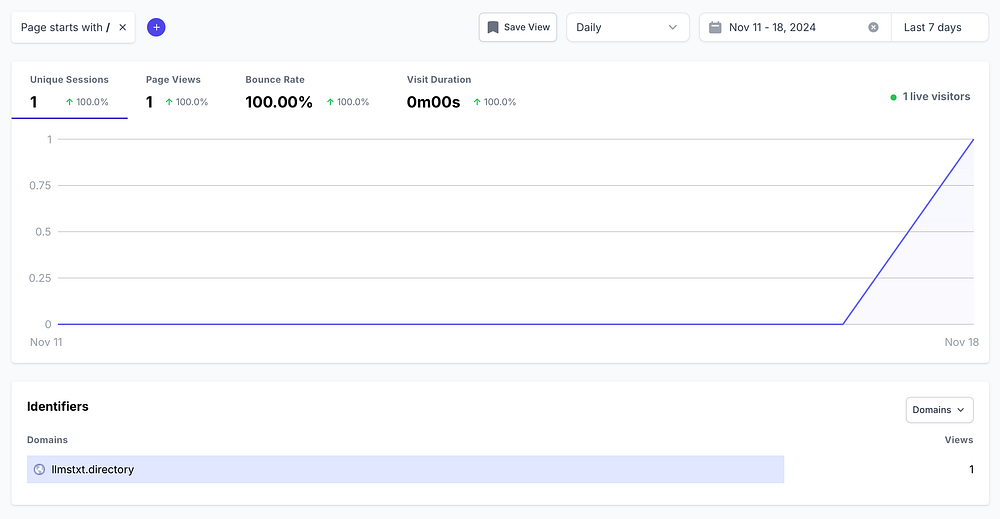Screen dimensions: 1000x519
Task: Click green up arrow beside Bounce Rate 100.0%
Action: (330, 102)
